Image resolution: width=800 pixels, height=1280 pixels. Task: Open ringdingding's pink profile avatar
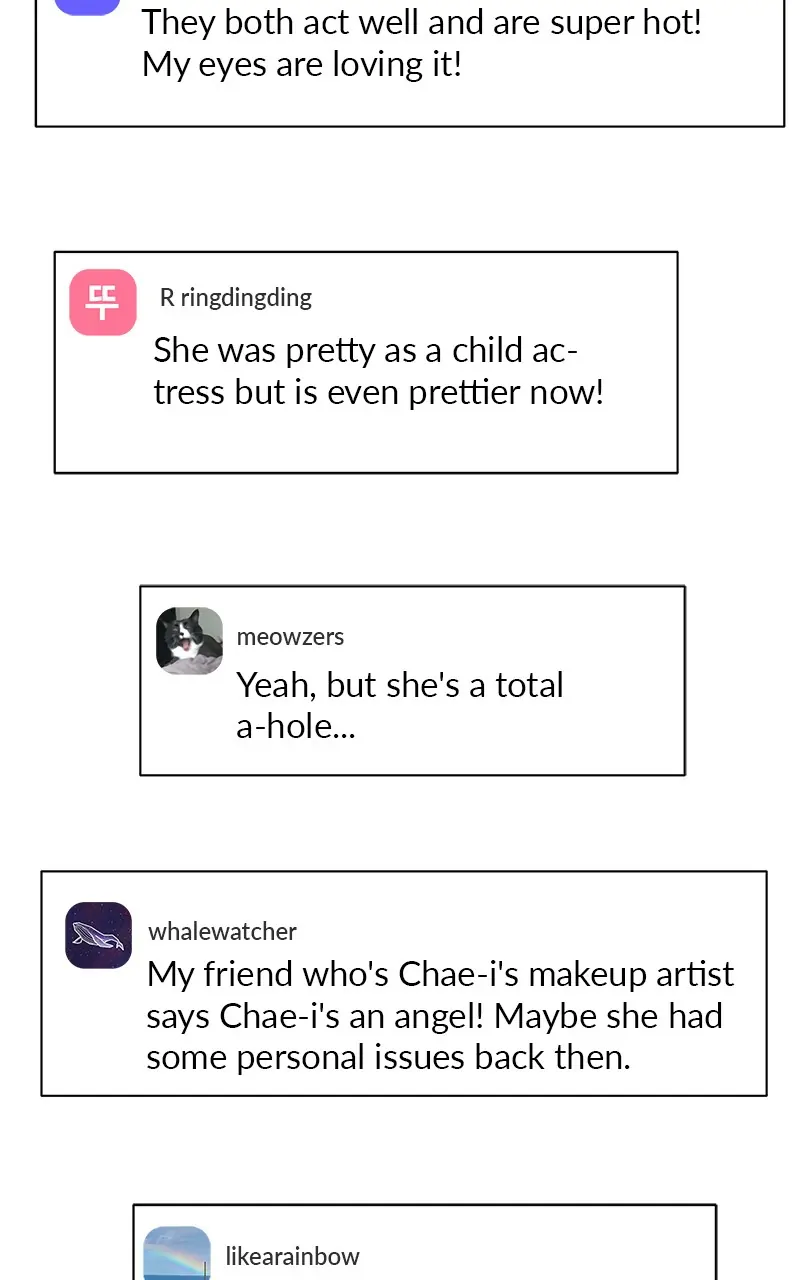tap(103, 302)
